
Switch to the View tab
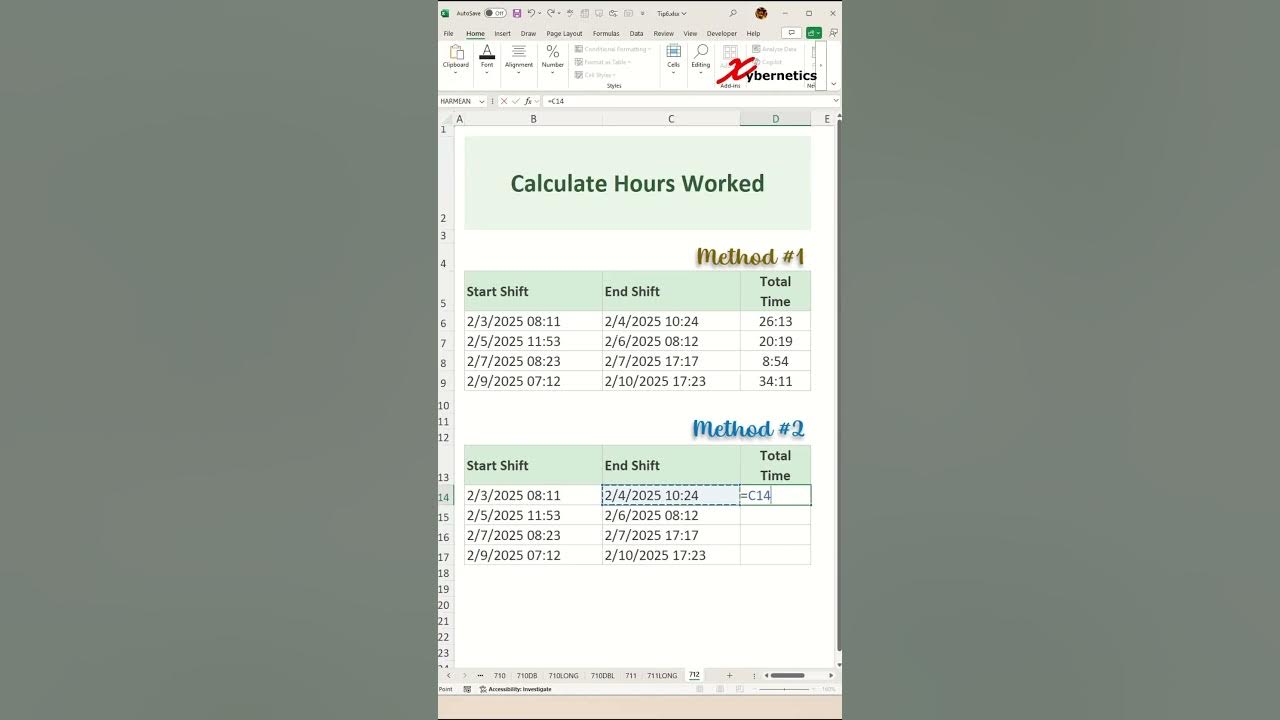(x=690, y=33)
